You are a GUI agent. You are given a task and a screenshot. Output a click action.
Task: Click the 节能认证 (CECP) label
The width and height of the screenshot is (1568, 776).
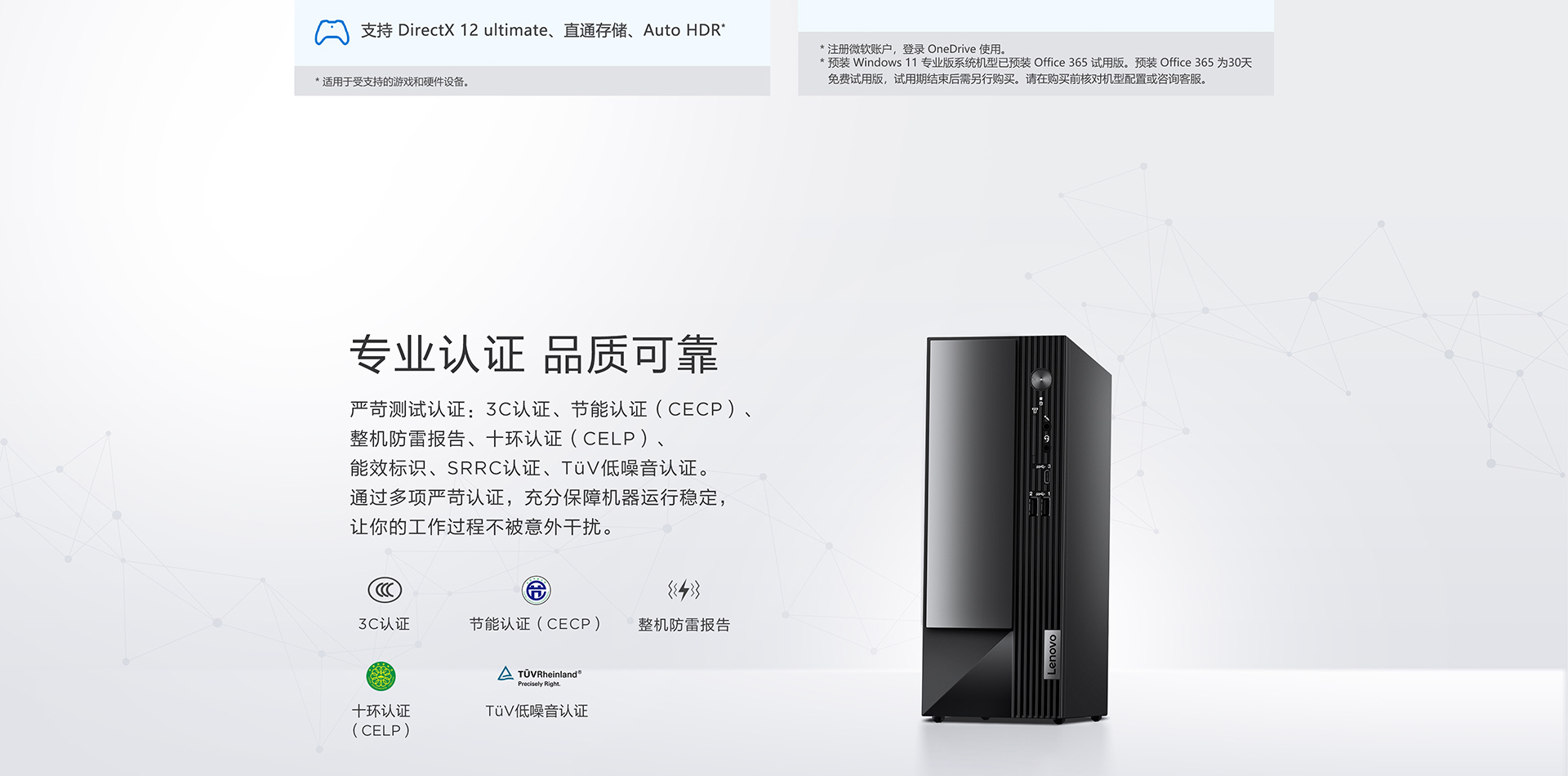[x=535, y=624]
